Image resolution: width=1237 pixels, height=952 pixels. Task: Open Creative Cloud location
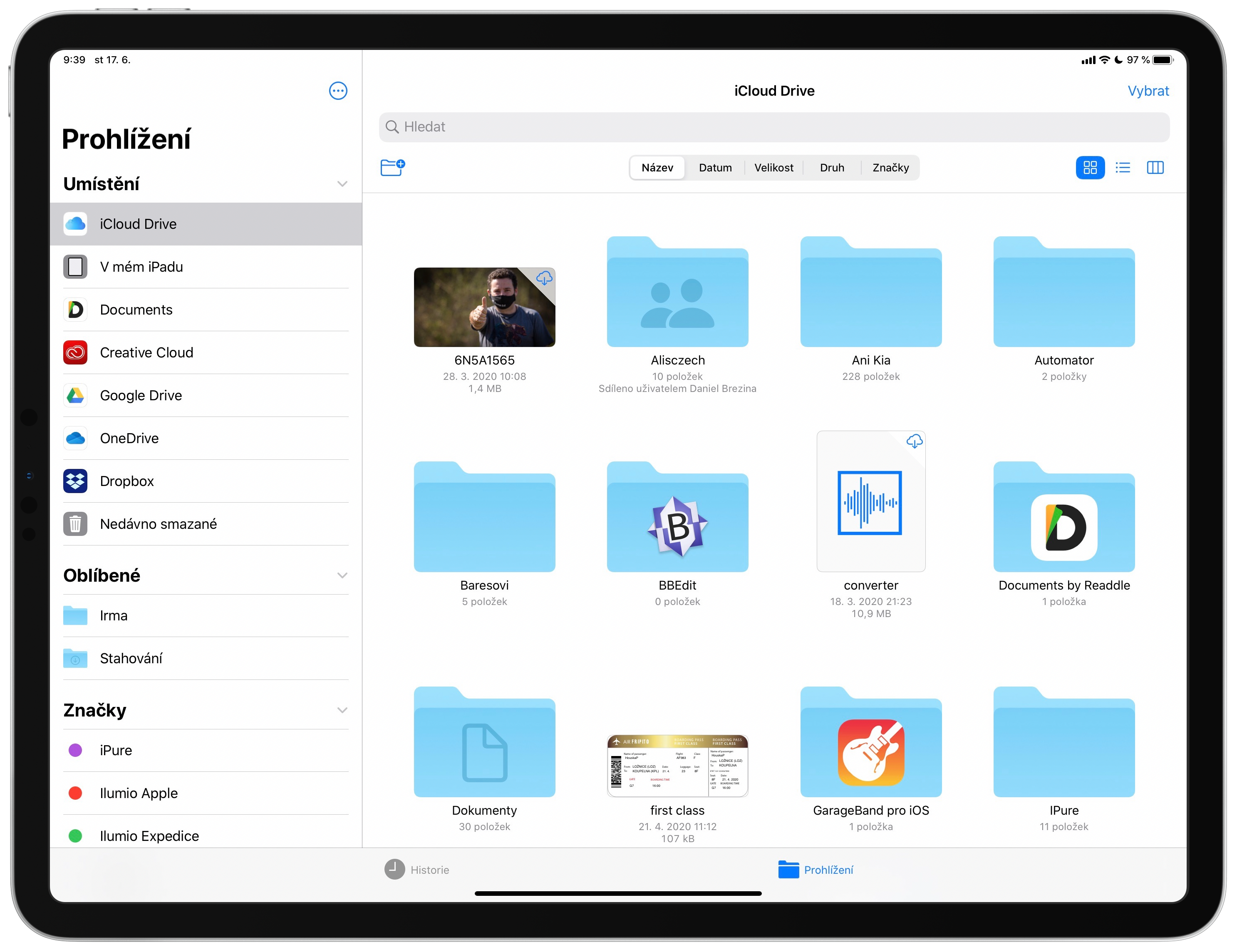pyautogui.click(x=146, y=353)
